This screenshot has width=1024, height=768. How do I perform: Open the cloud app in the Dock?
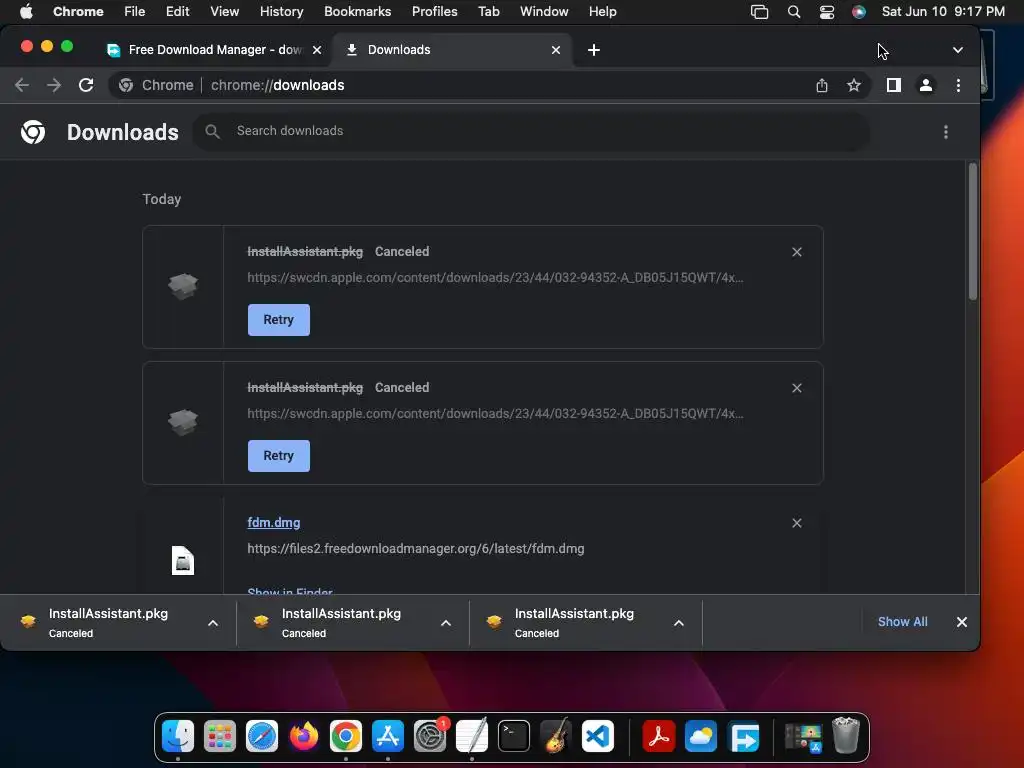click(x=701, y=737)
